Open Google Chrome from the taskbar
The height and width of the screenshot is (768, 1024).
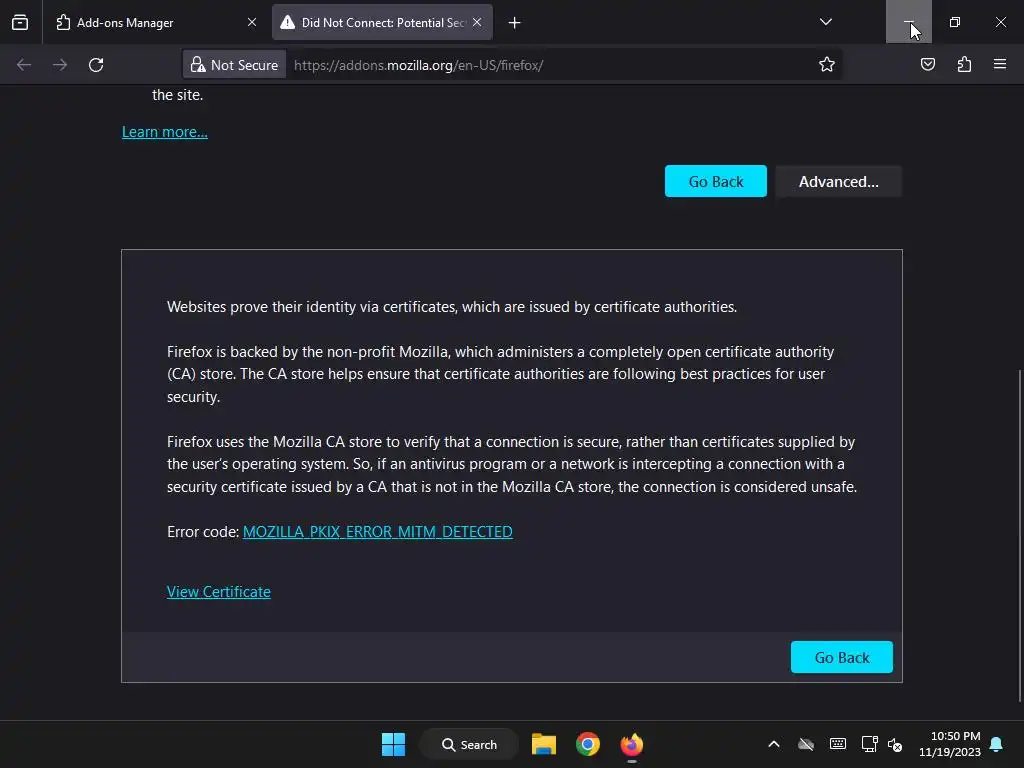[x=588, y=744]
